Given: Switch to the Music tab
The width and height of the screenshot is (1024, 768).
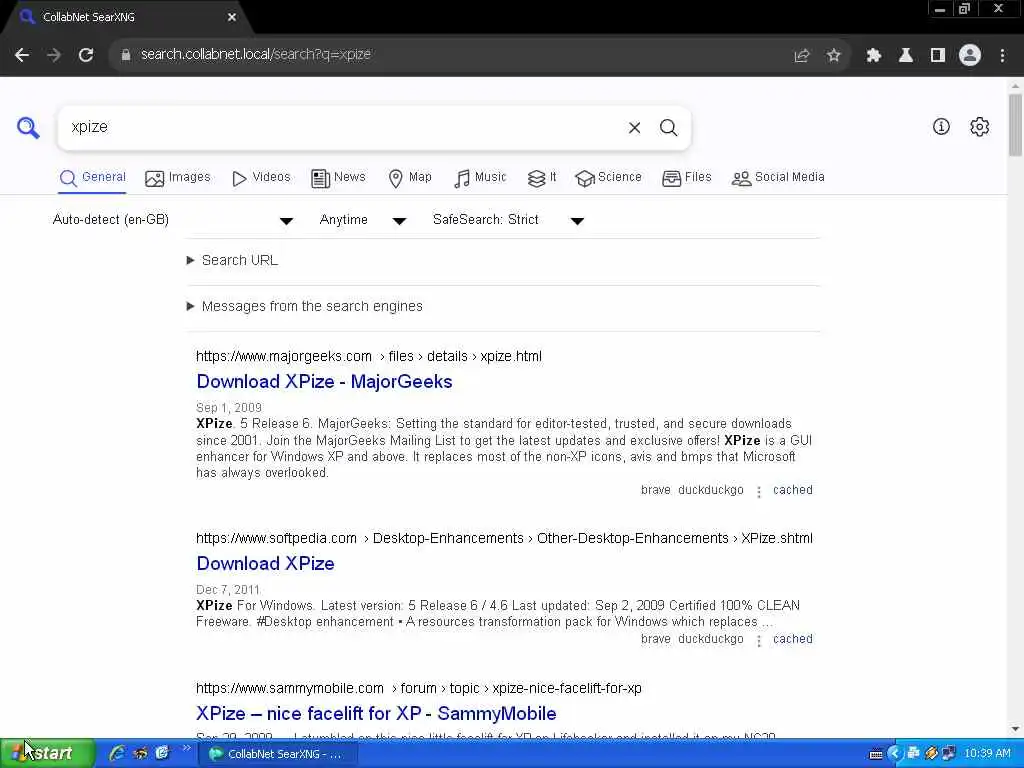Looking at the screenshot, I should tap(480, 178).
